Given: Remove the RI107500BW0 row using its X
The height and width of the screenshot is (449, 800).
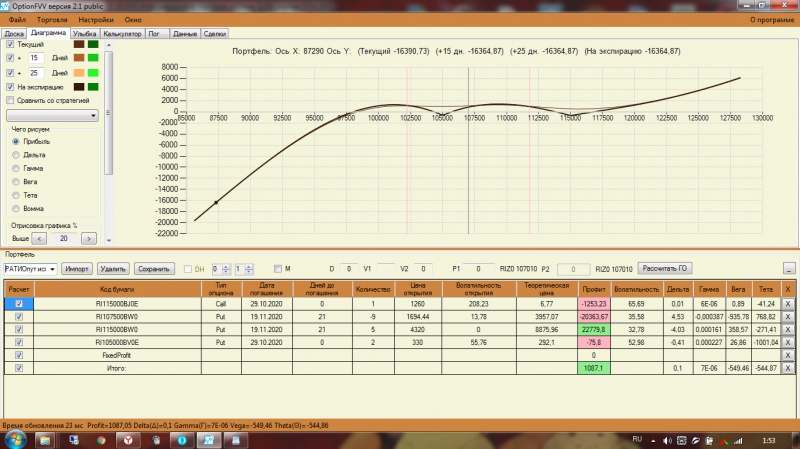Looking at the screenshot, I should click(x=788, y=316).
